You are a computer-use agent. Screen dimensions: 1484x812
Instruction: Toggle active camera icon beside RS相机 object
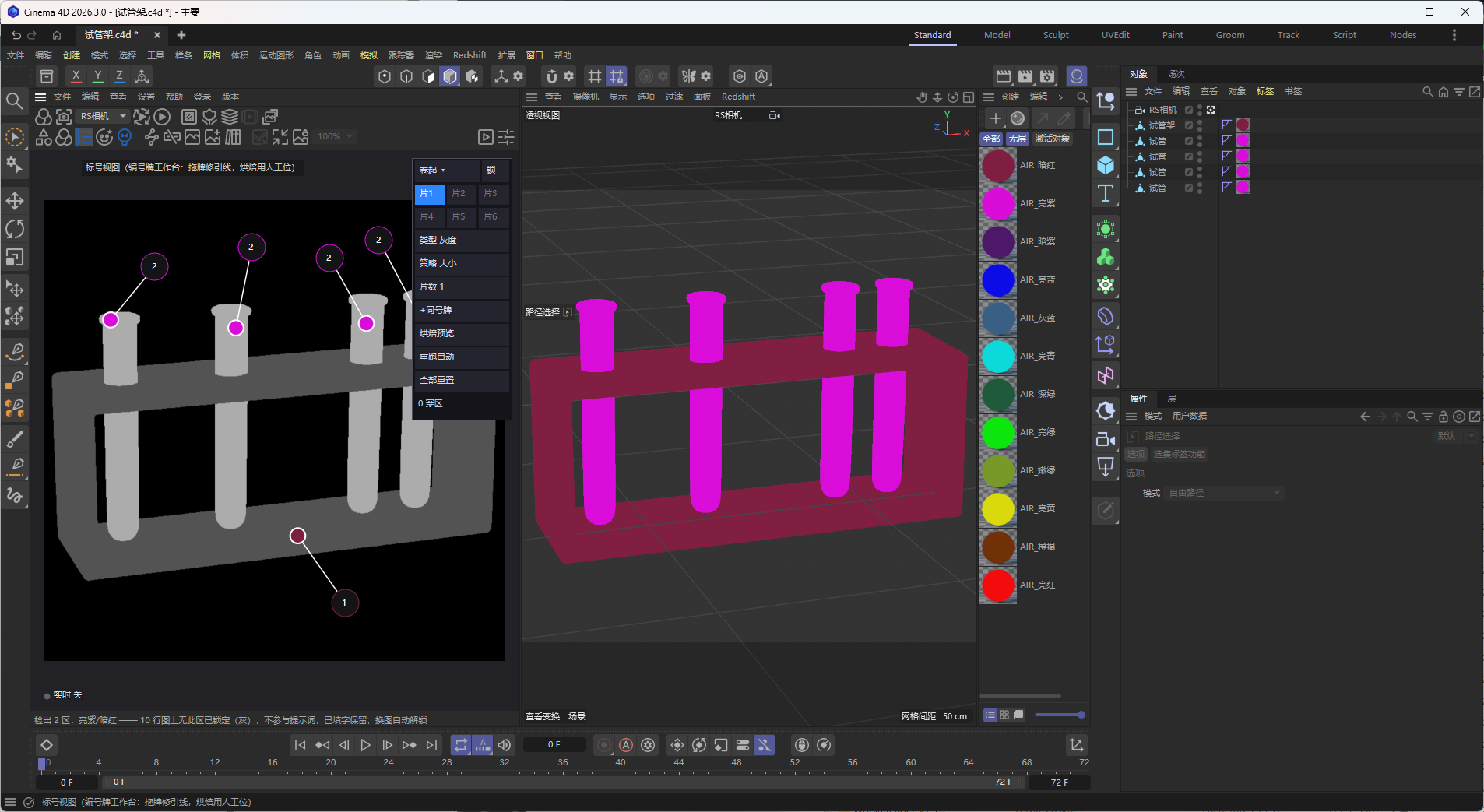click(1211, 110)
